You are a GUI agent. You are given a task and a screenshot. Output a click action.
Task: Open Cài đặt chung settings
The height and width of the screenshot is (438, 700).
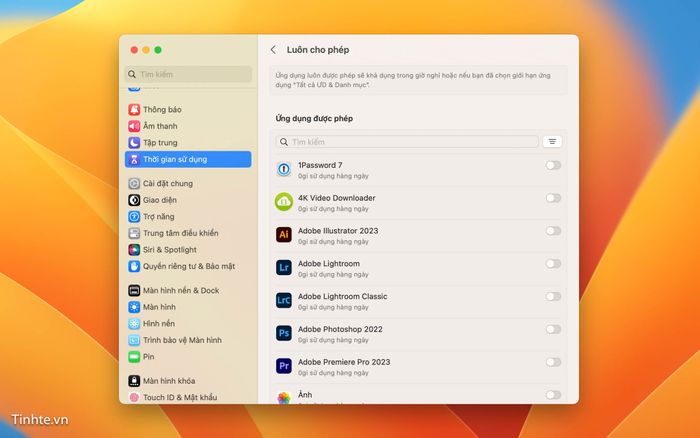coord(188,184)
